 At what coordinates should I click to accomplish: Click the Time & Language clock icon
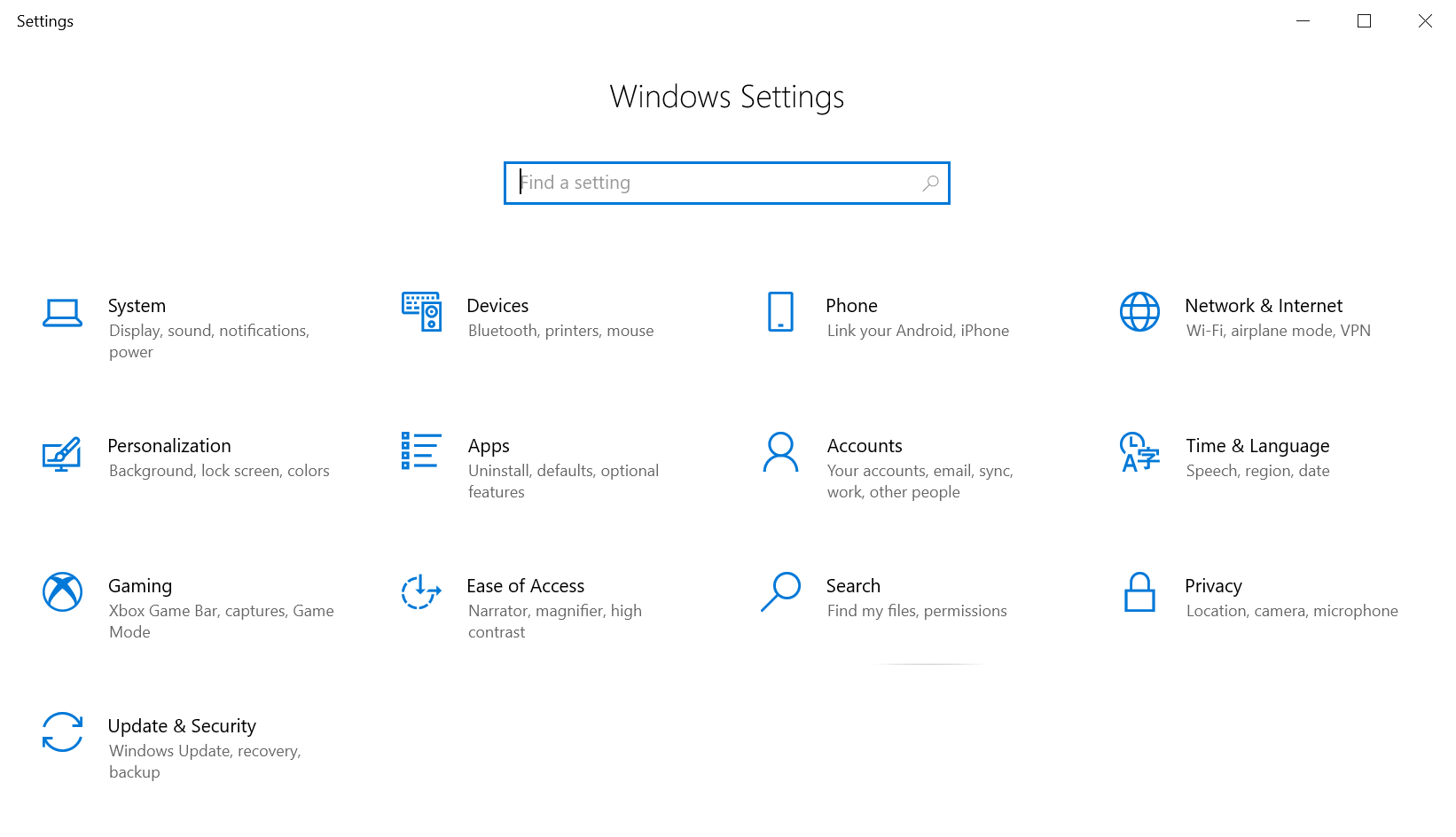coord(1139,452)
